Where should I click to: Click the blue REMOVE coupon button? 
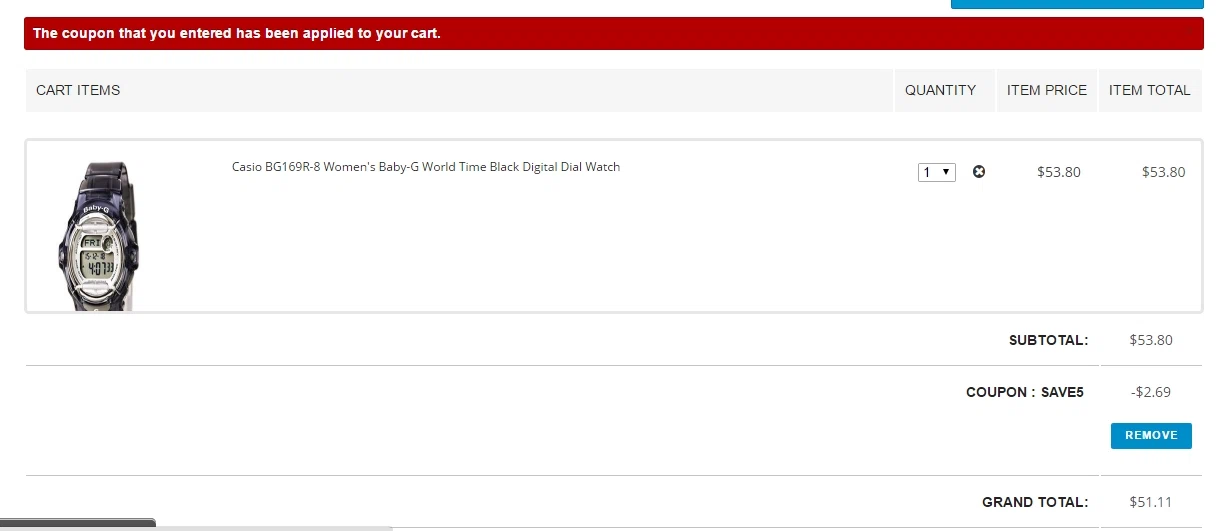pos(1151,436)
